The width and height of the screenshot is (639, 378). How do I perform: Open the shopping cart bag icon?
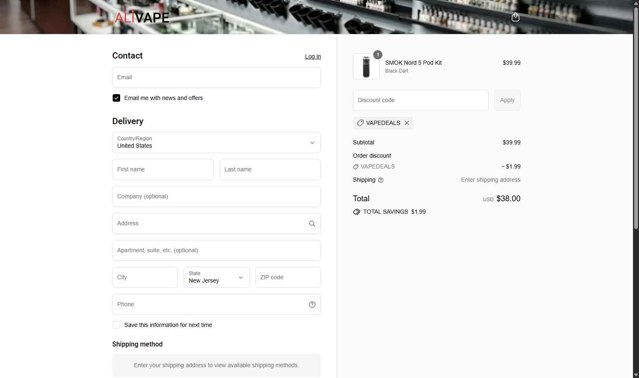pyautogui.click(x=515, y=18)
